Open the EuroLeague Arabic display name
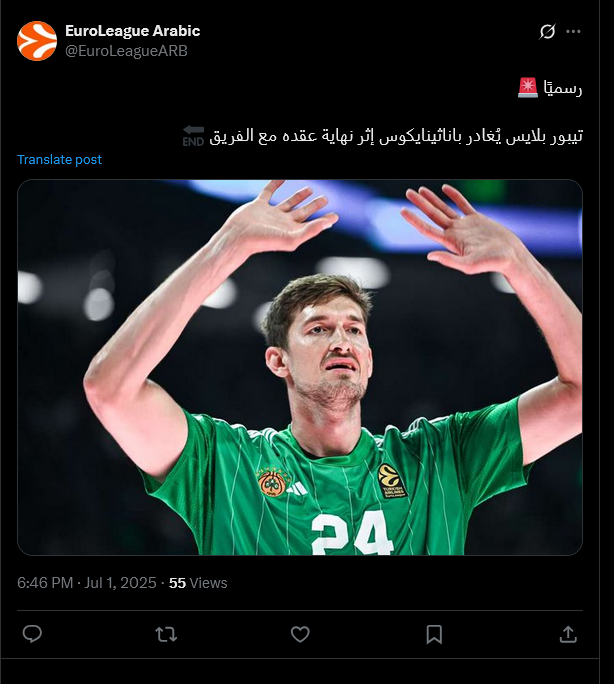614x684 pixels. pos(133,31)
